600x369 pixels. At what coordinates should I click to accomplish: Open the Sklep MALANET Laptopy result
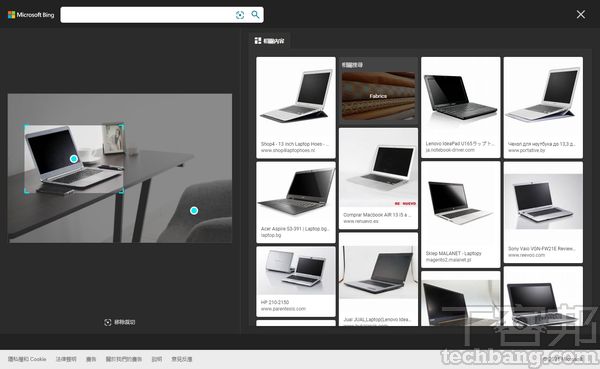461,214
